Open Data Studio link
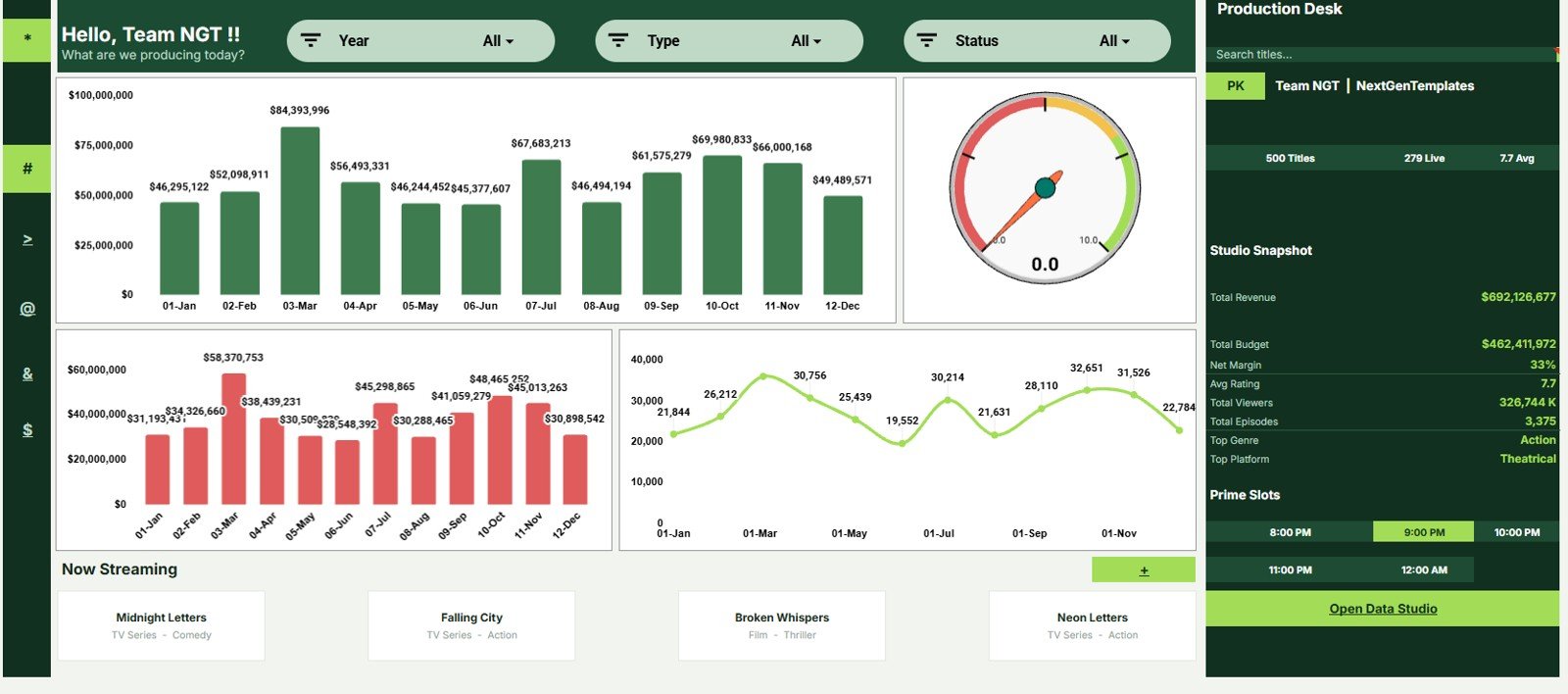The width and height of the screenshot is (1568, 694). tap(1383, 609)
